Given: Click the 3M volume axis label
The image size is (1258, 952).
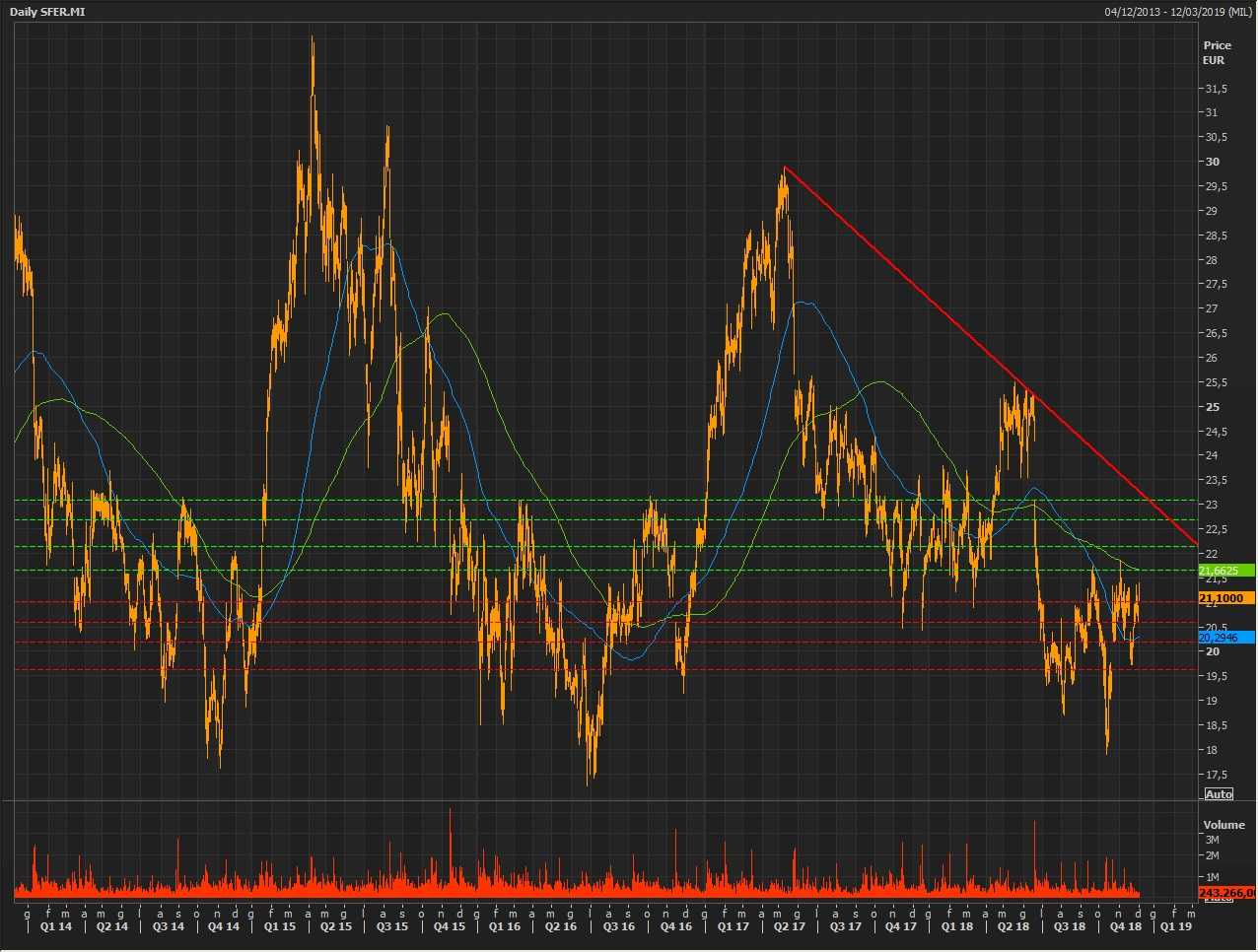Looking at the screenshot, I should (x=1213, y=839).
